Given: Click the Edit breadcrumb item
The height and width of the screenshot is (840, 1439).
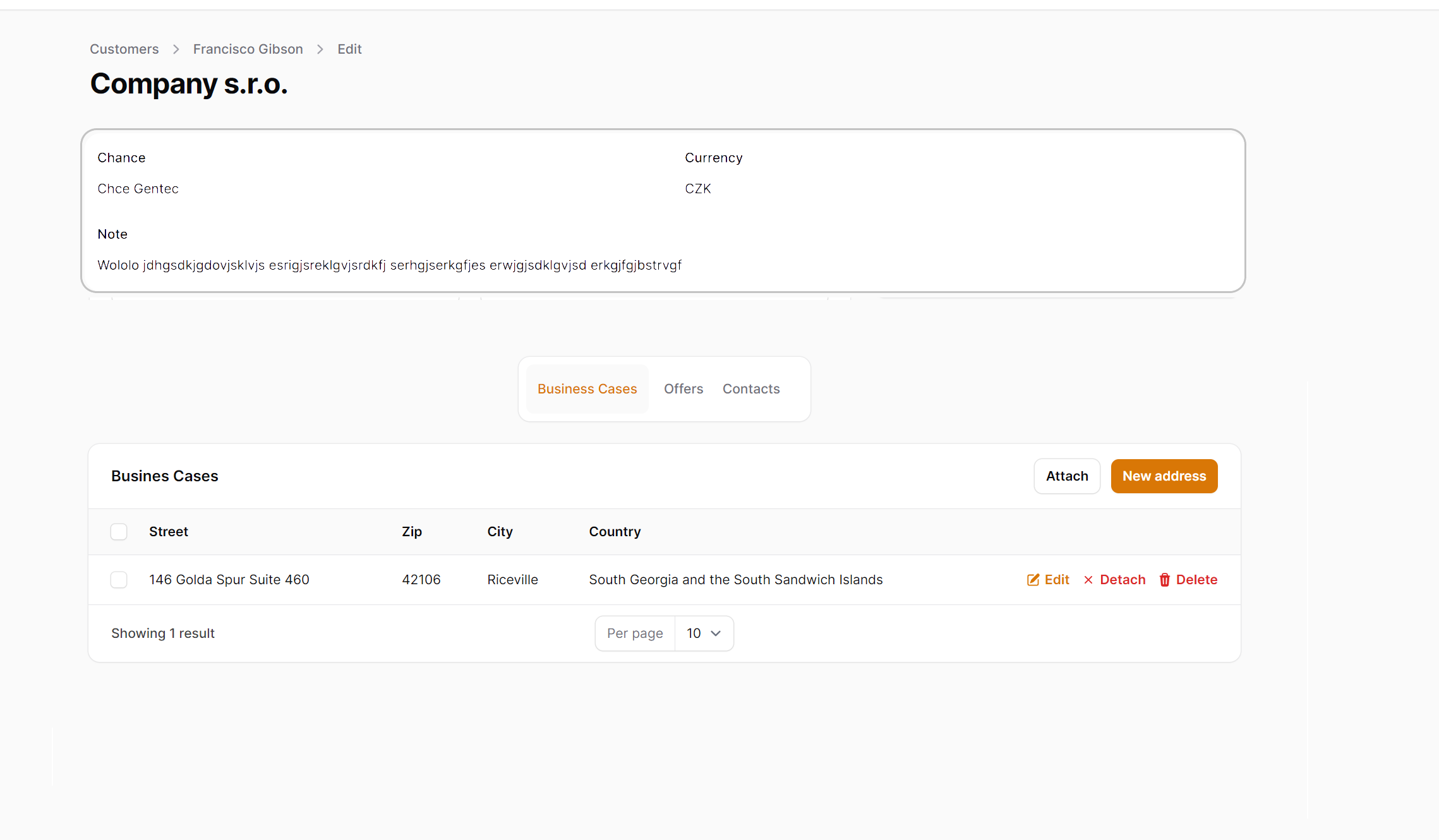Looking at the screenshot, I should click(x=349, y=49).
